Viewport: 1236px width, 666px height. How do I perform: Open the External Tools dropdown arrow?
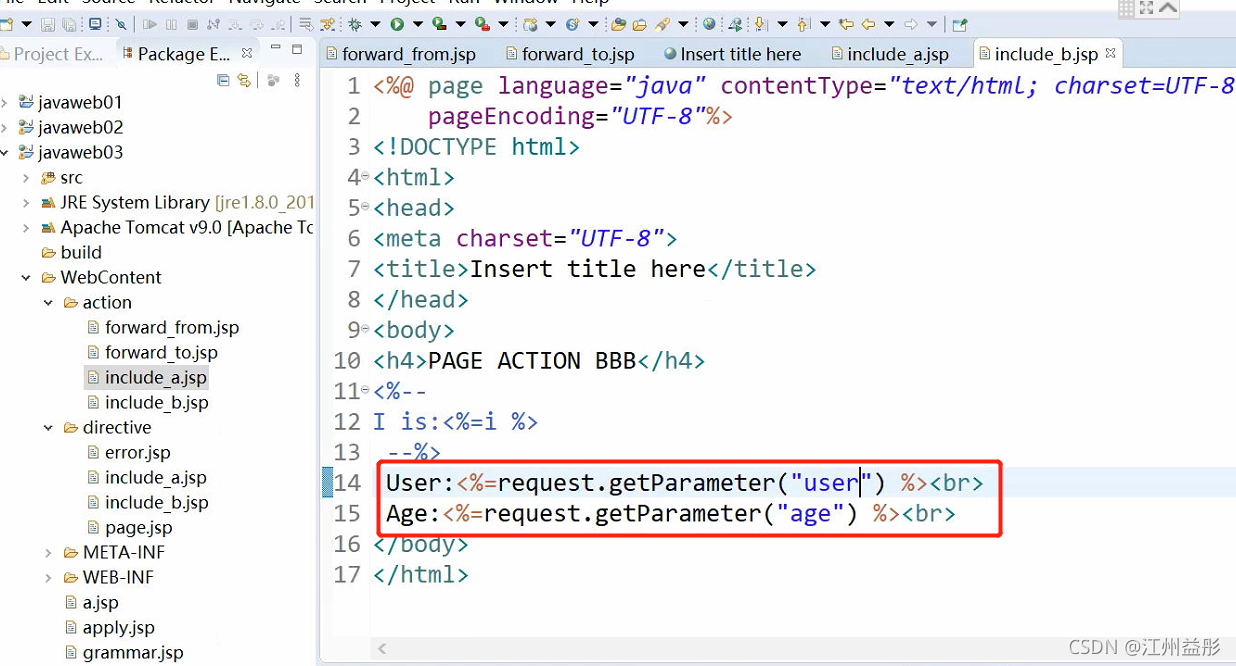point(502,24)
